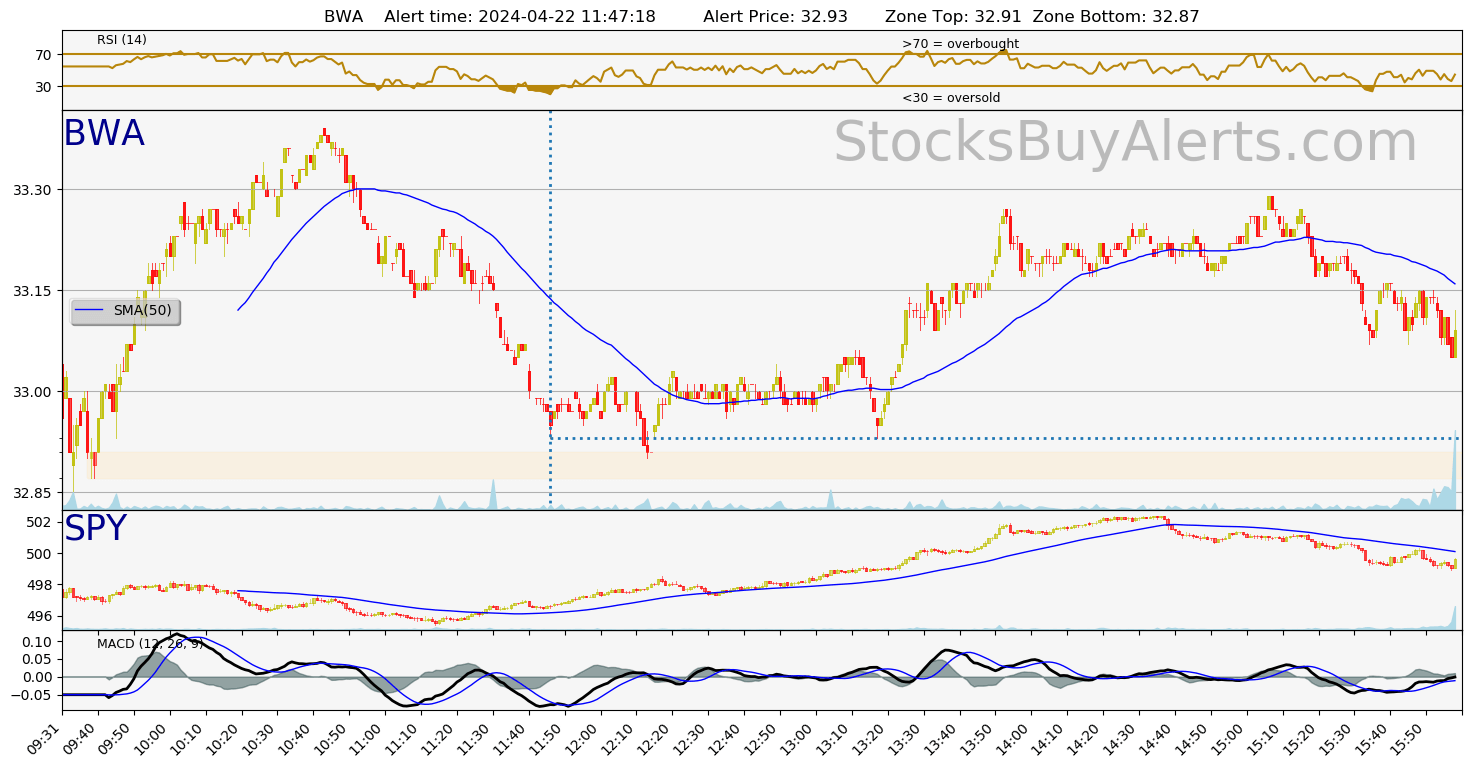Click "Alert time: 2024-04-22 11:47:18" in the title

pos(520,17)
